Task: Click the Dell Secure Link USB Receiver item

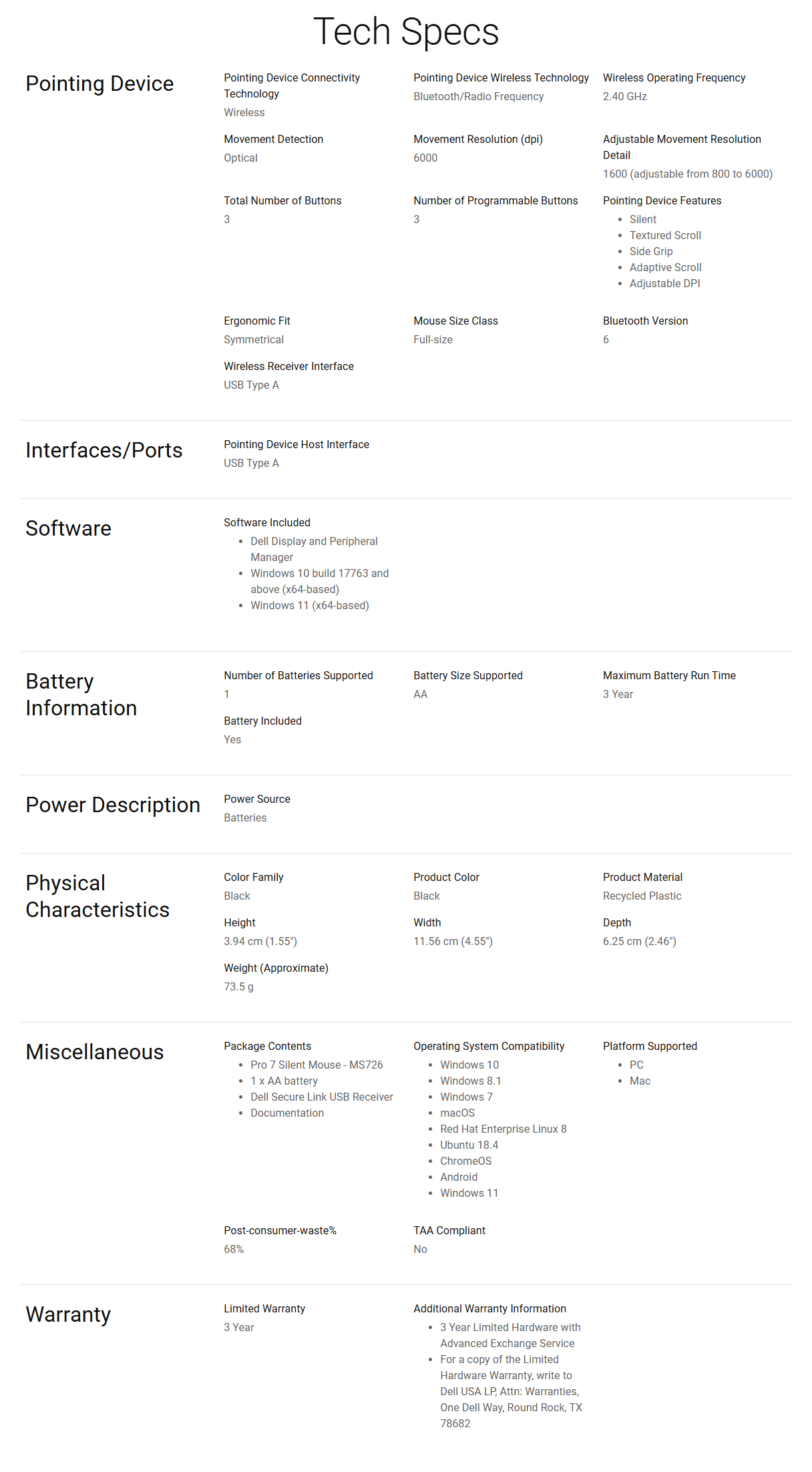Action: [322, 1097]
